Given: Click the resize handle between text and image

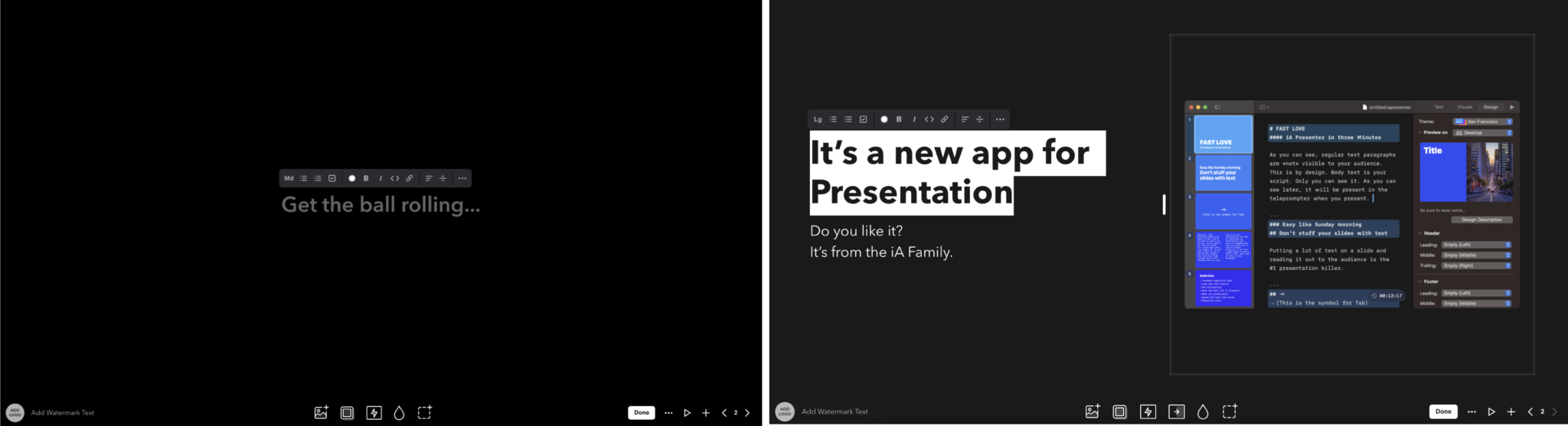Looking at the screenshot, I should point(1164,204).
